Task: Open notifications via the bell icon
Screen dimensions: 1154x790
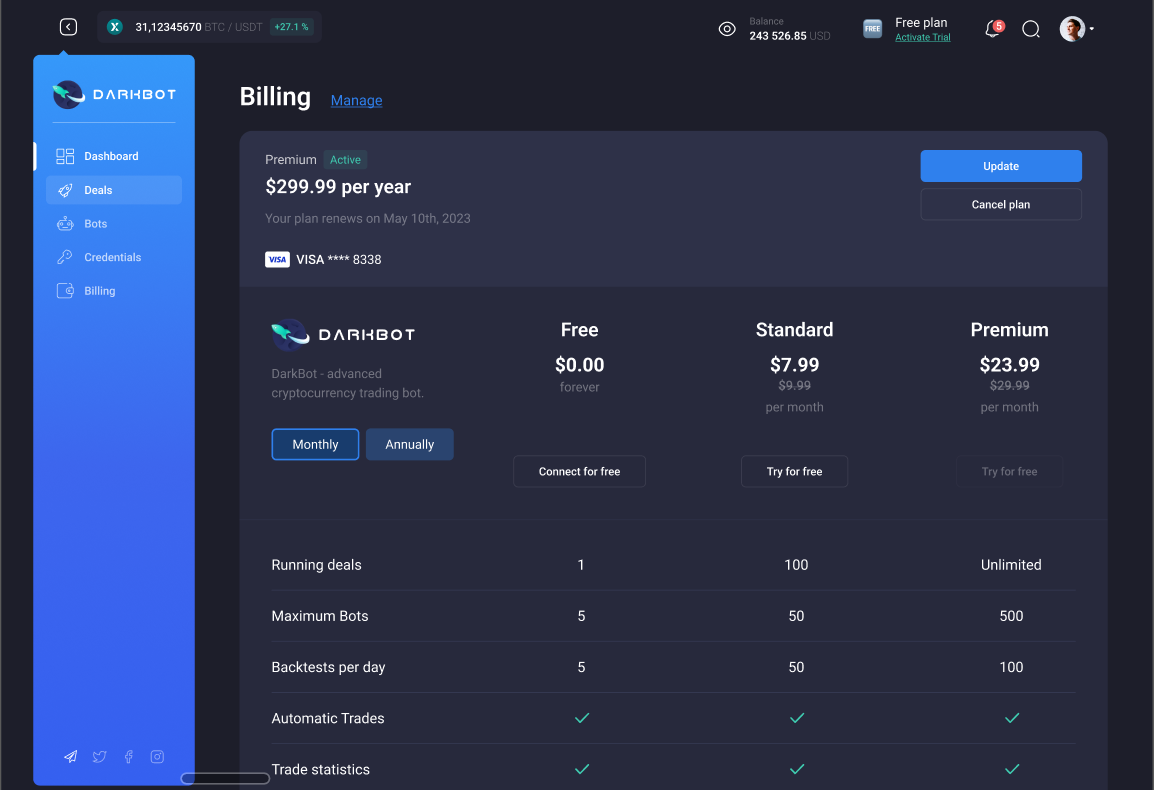Action: coord(991,29)
